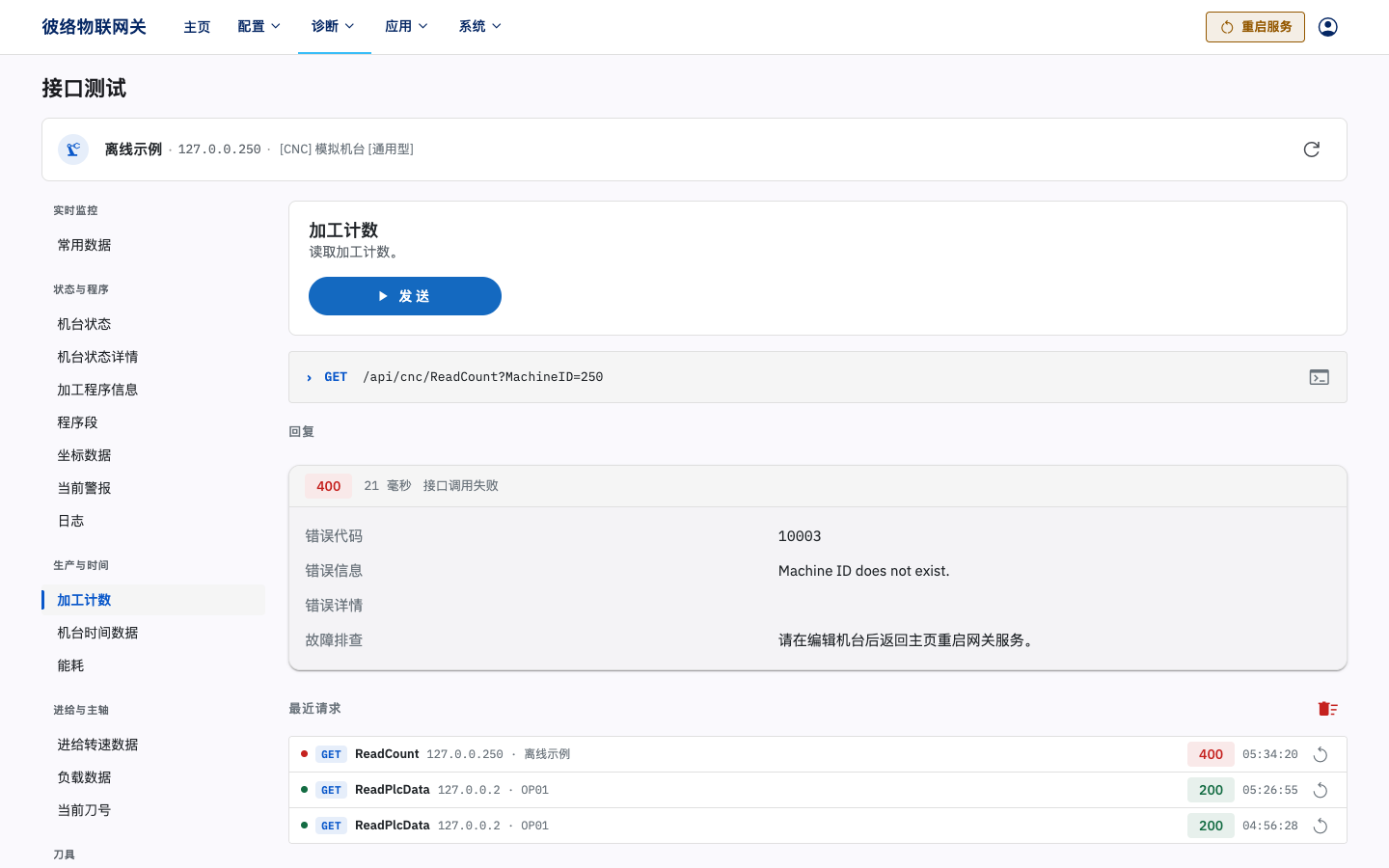Open the ReadPlcData row timestamped 04:56:28
1389x868 pixels.
coord(818,826)
